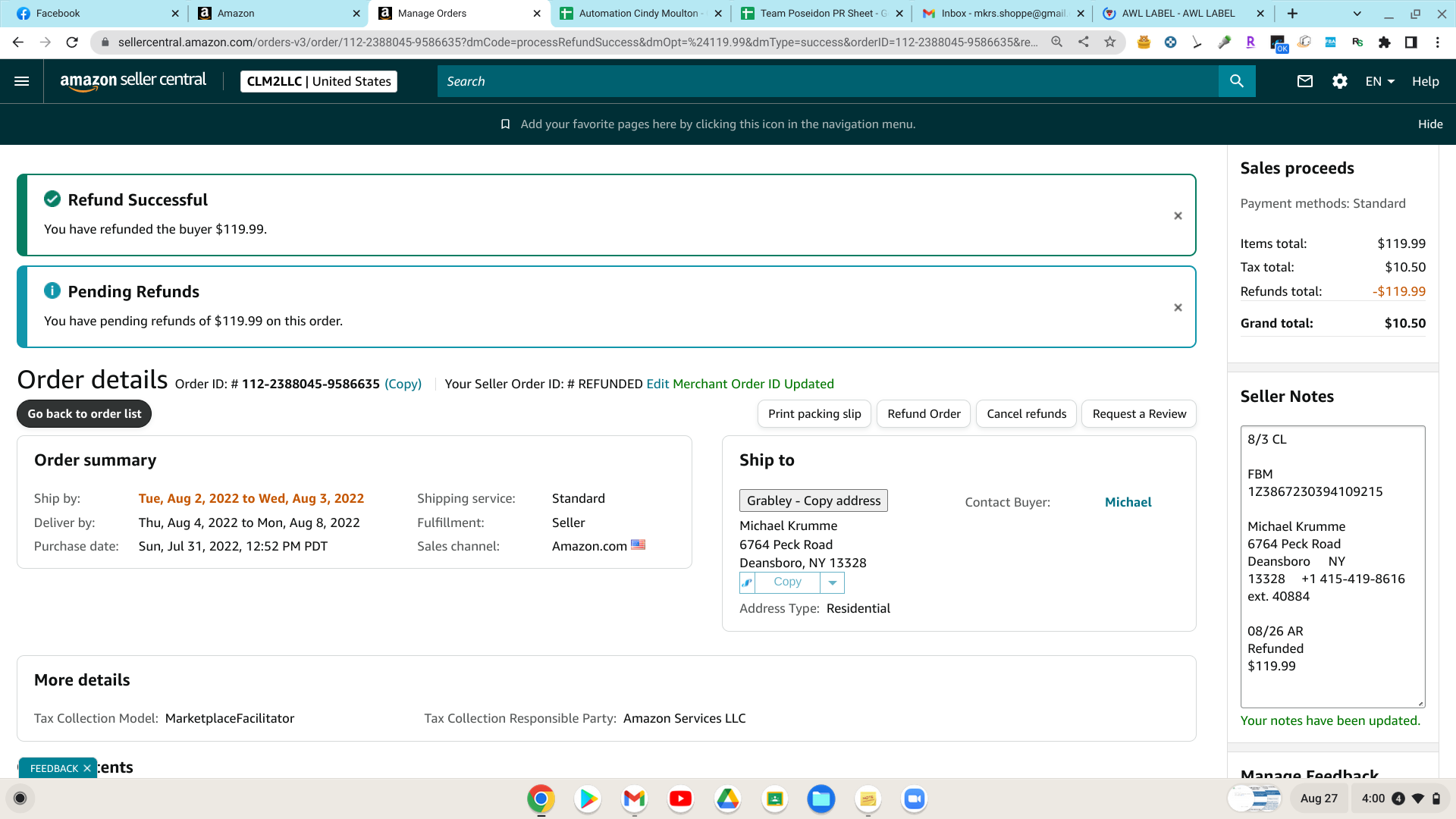The height and width of the screenshot is (819, 1456).
Task: Open the CLM2LLC United States account switcher
Action: pyautogui.click(x=318, y=81)
